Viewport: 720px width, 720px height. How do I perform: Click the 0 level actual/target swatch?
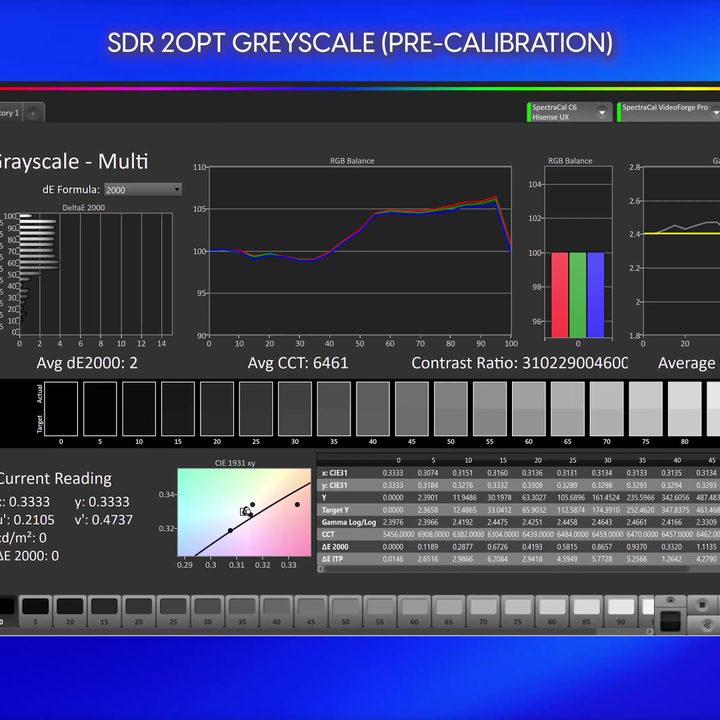(x=61, y=409)
